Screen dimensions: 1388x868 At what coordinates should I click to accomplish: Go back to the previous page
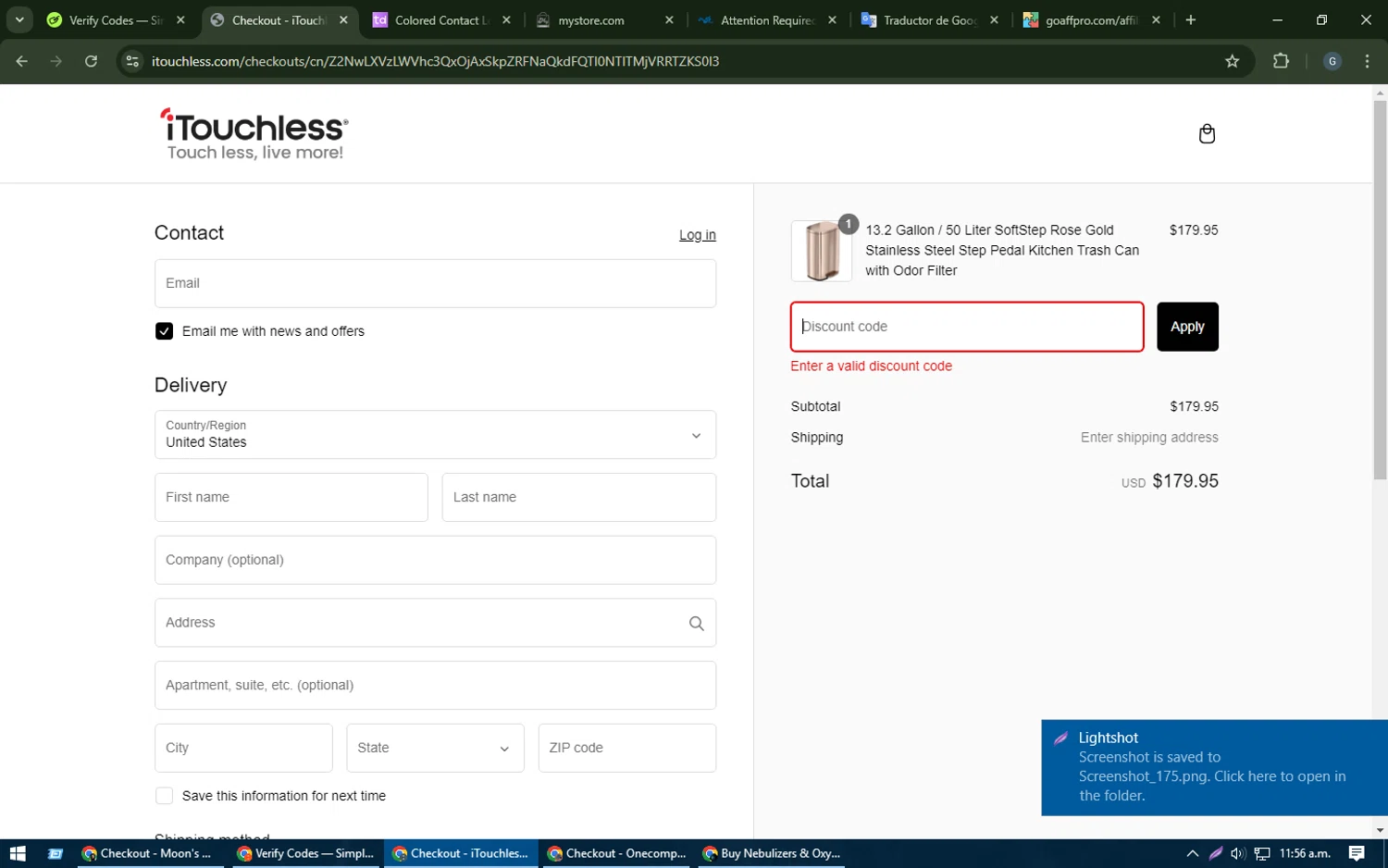pos(22,61)
